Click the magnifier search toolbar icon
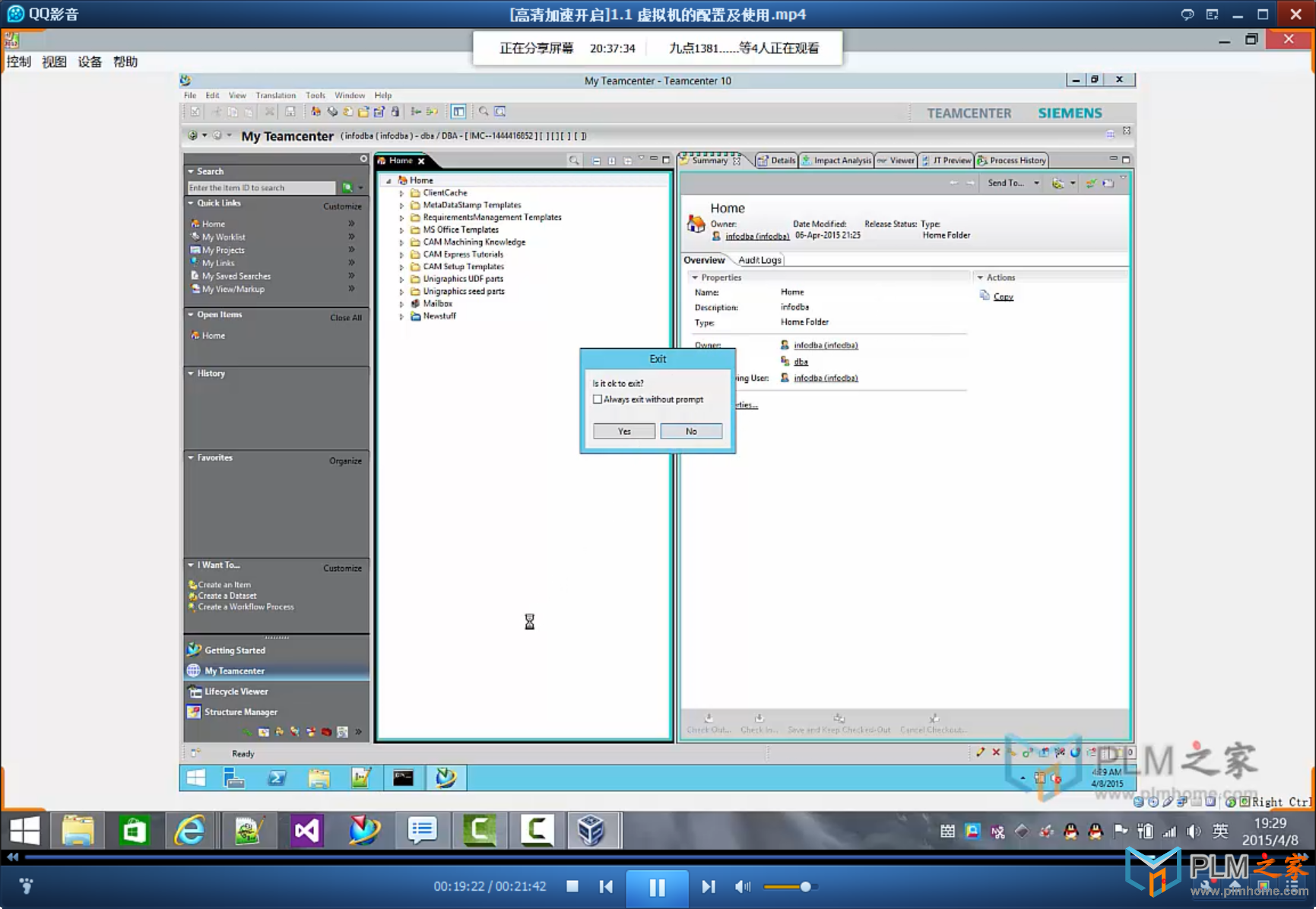 click(484, 112)
